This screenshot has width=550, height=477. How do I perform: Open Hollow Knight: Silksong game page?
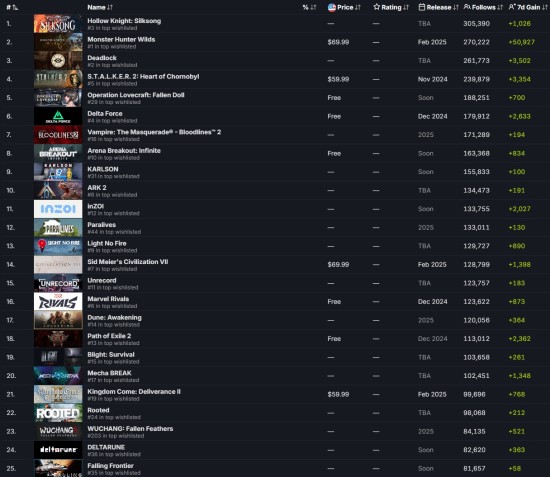(124, 21)
